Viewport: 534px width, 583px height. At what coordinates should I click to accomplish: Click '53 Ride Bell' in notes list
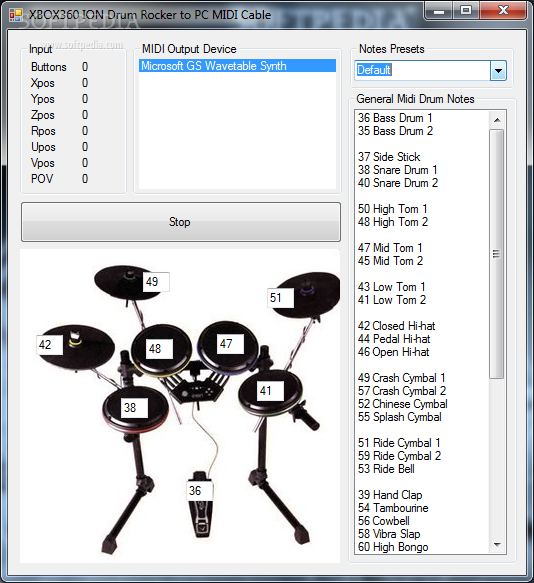click(386, 469)
